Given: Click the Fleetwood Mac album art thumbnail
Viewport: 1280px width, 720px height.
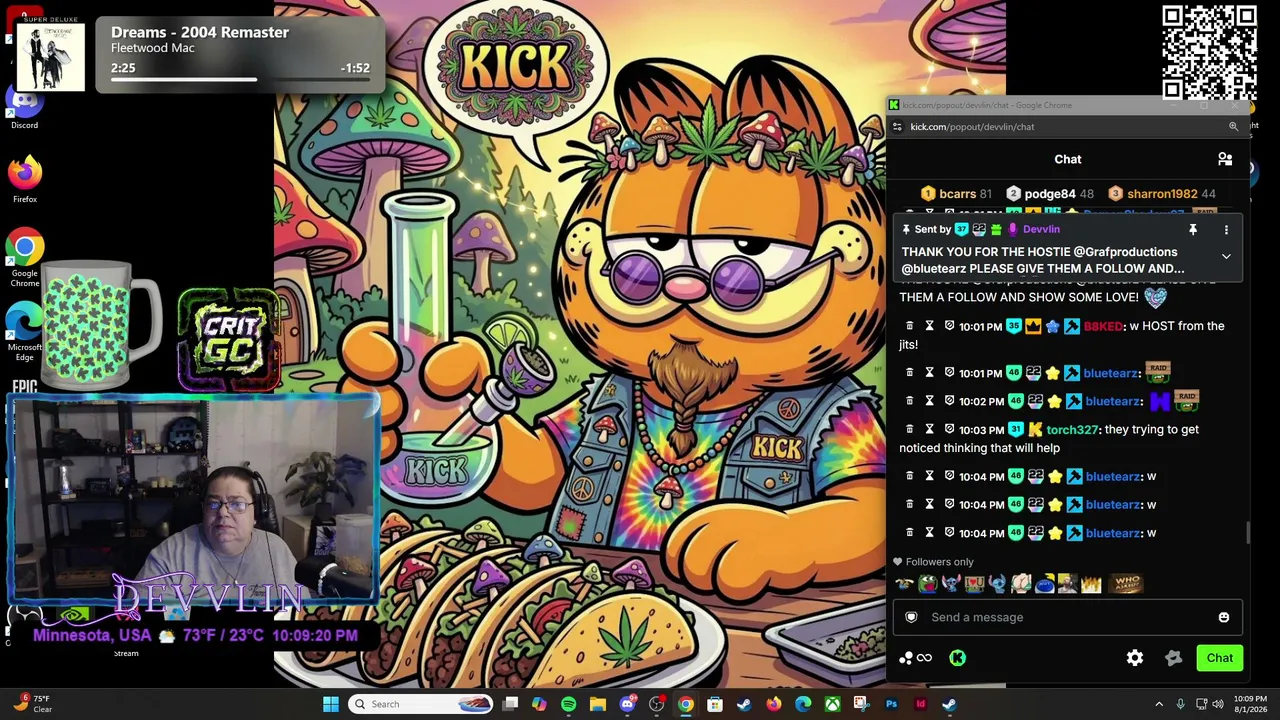Looking at the screenshot, I should click(50, 56).
